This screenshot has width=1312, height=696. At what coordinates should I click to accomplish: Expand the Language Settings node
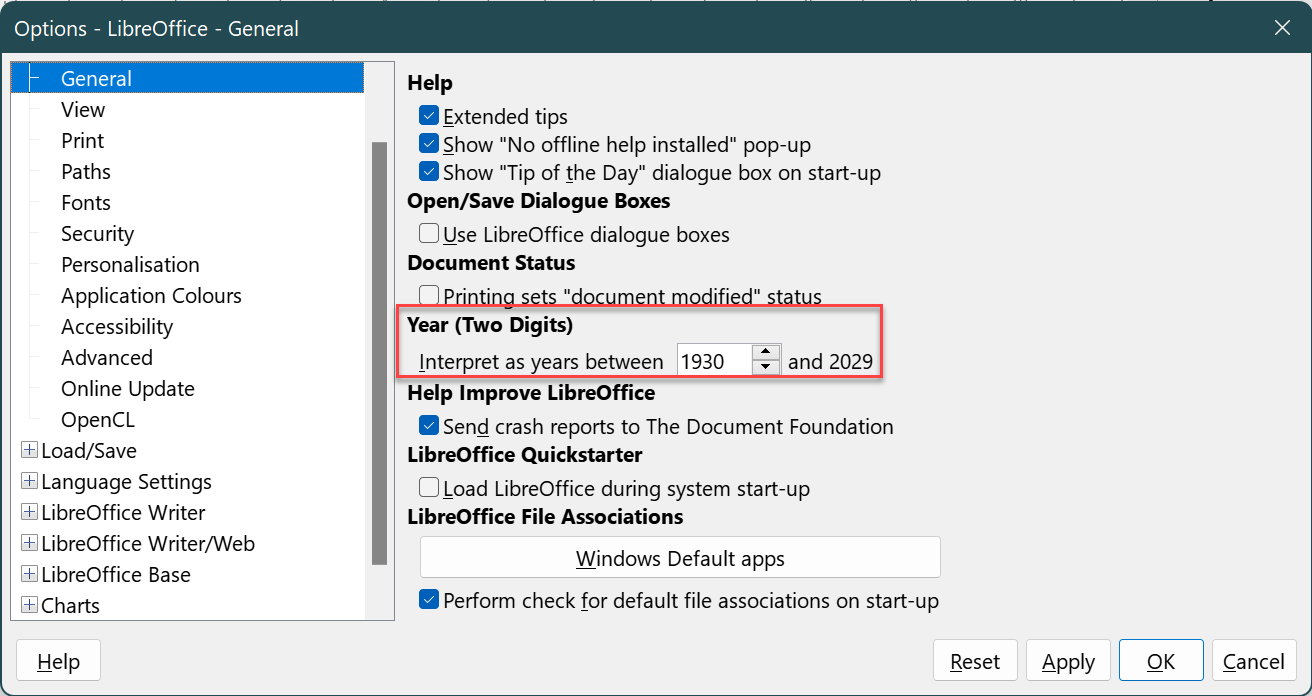point(30,482)
